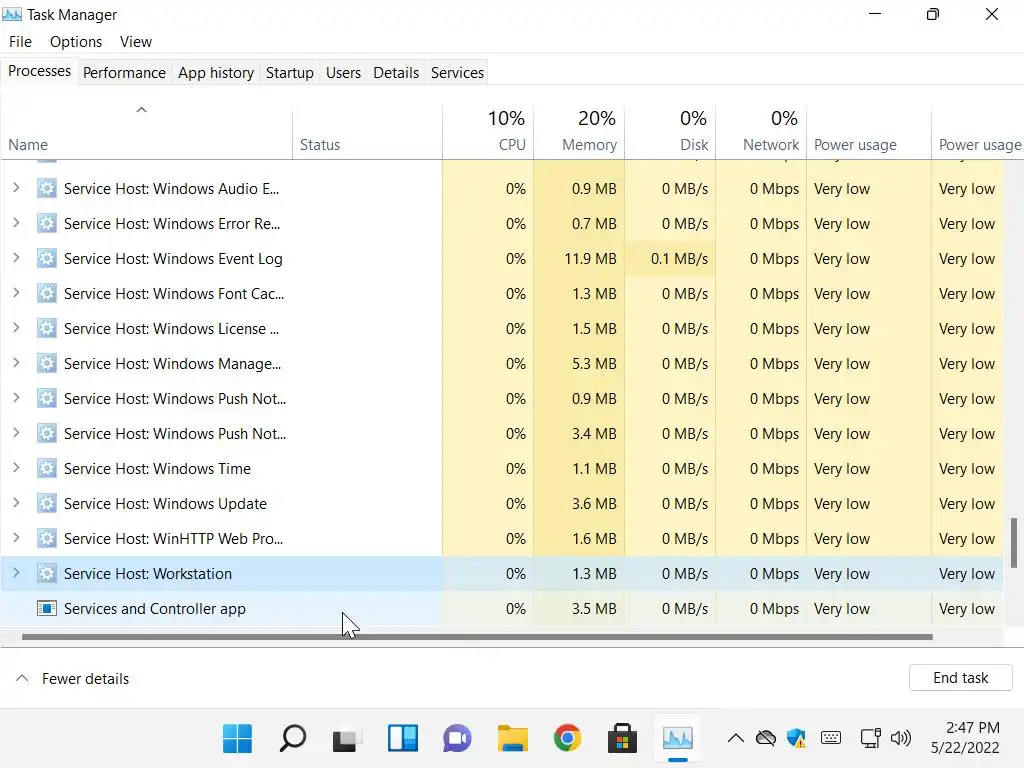Open clock and date 2:47 PM
This screenshot has width=1024, height=768.
965,738
